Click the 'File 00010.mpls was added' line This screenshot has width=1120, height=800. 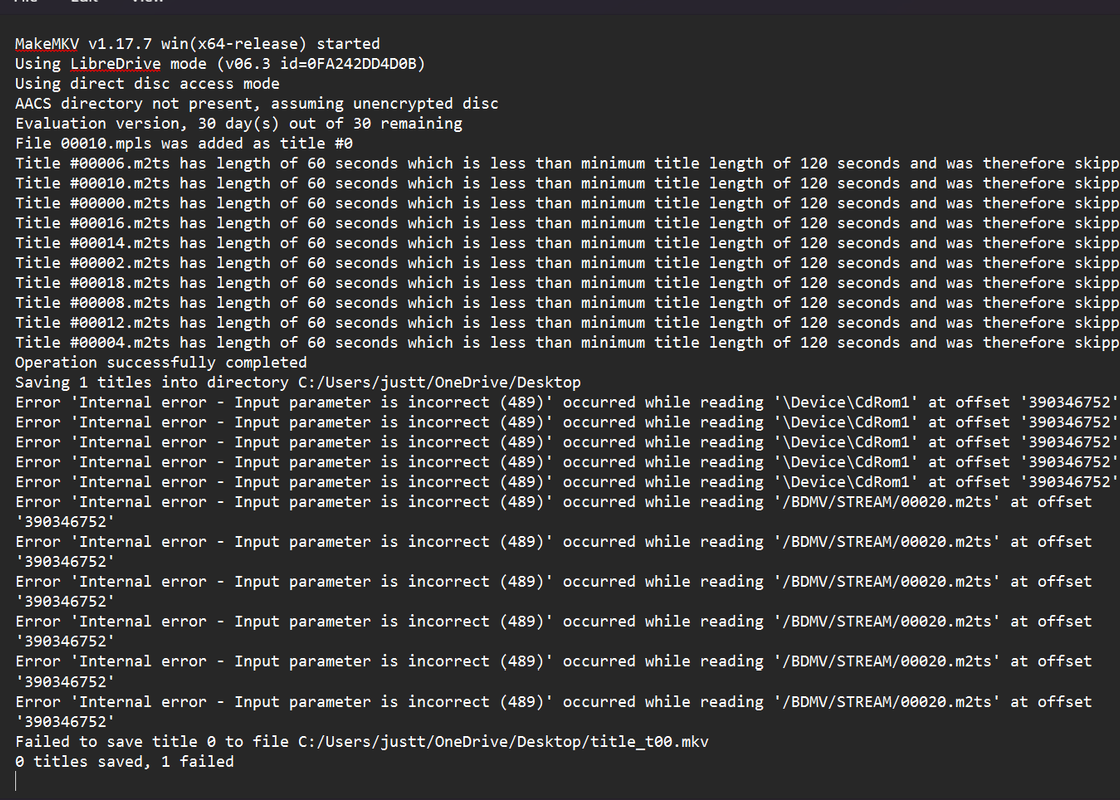pyautogui.click(x=184, y=144)
